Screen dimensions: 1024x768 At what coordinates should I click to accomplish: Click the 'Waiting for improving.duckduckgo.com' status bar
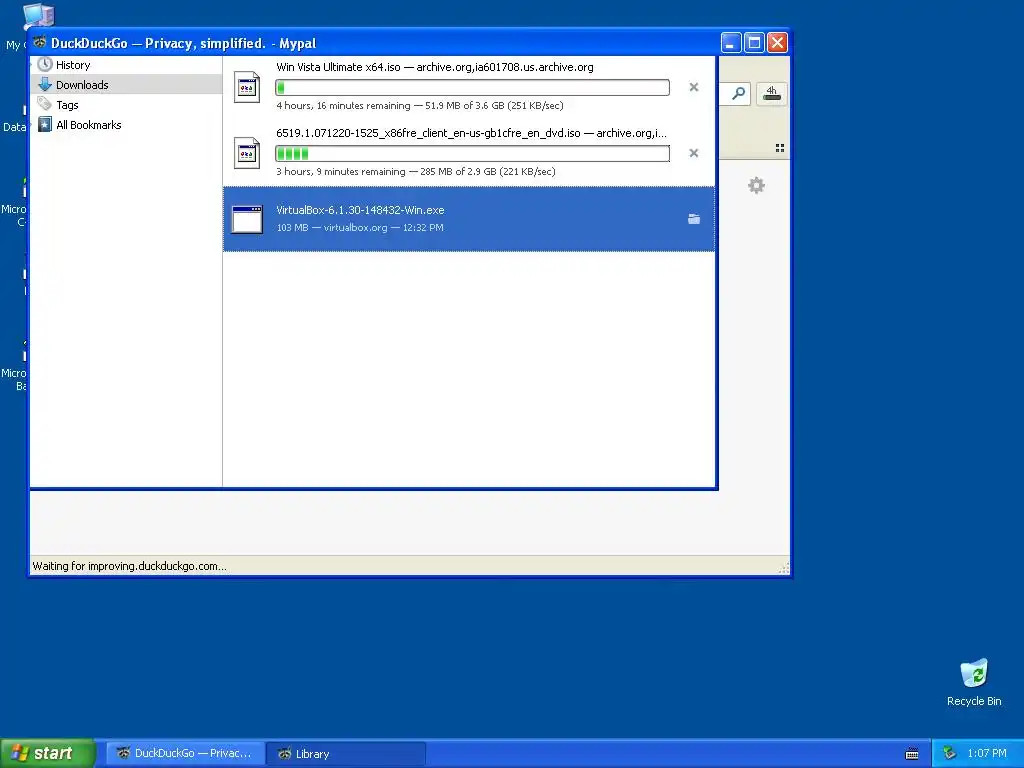[x=129, y=566]
